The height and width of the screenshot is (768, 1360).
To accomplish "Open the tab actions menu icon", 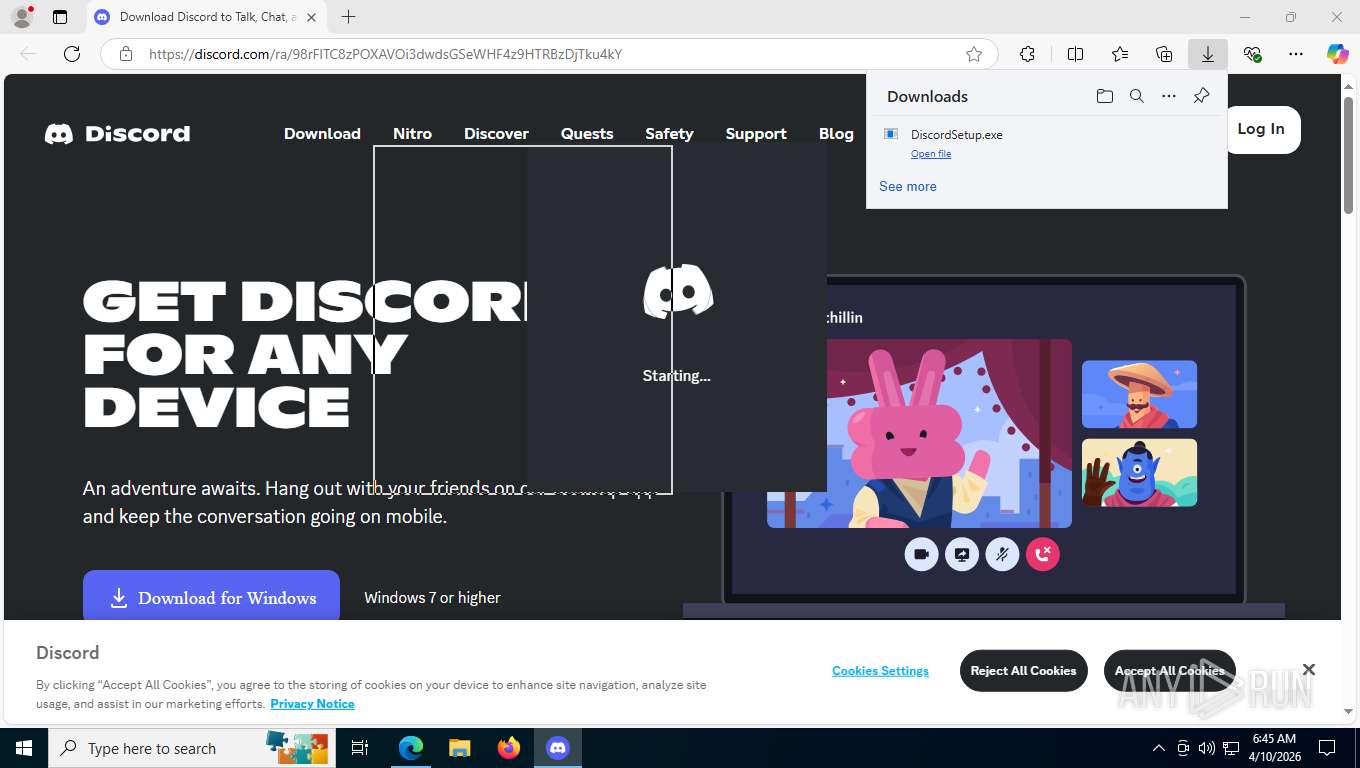I will (x=60, y=17).
